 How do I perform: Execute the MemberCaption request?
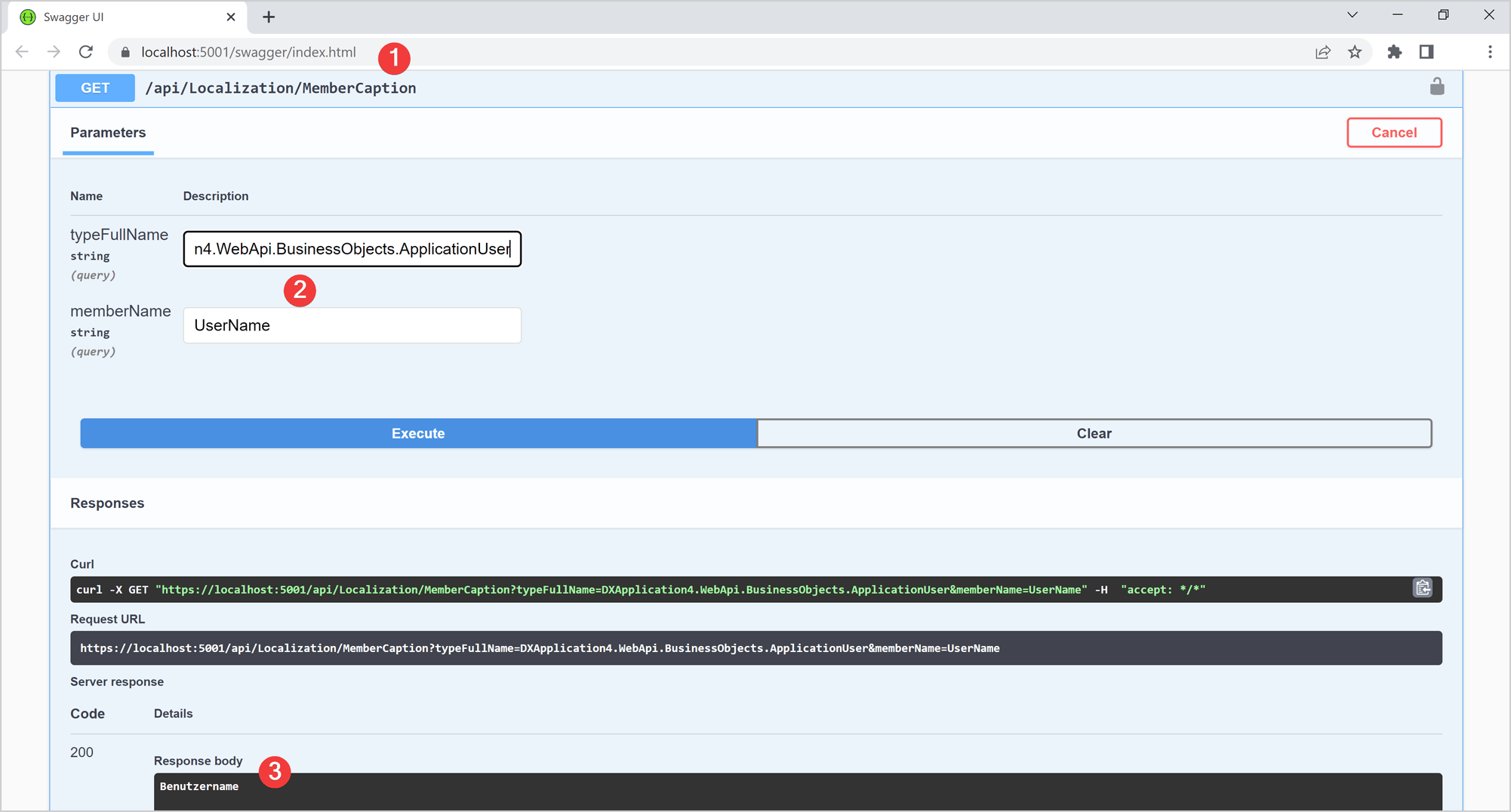417,433
